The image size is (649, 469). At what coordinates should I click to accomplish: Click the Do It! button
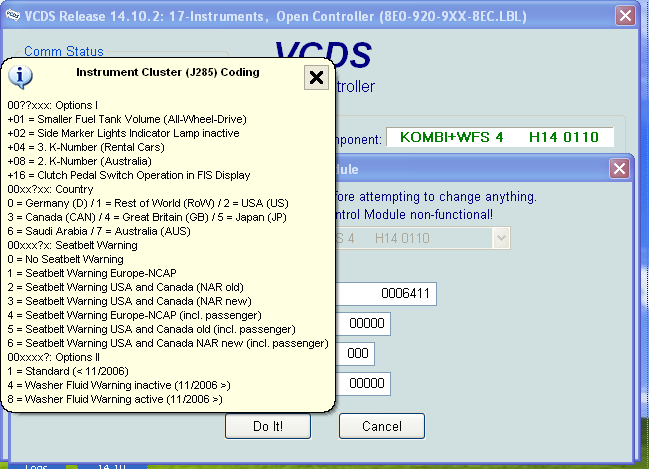(x=268, y=426)
